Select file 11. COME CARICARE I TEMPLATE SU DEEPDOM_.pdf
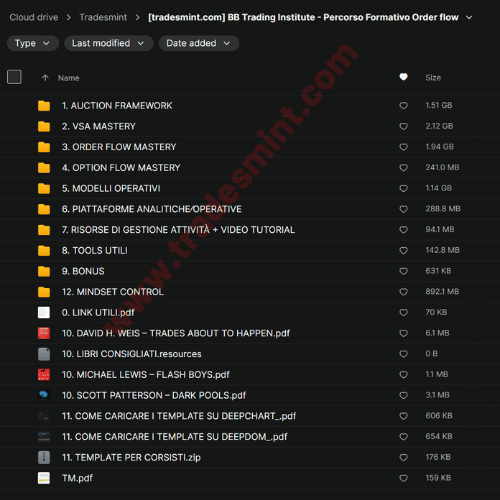 pyautogui.click(x=250, y=437)
